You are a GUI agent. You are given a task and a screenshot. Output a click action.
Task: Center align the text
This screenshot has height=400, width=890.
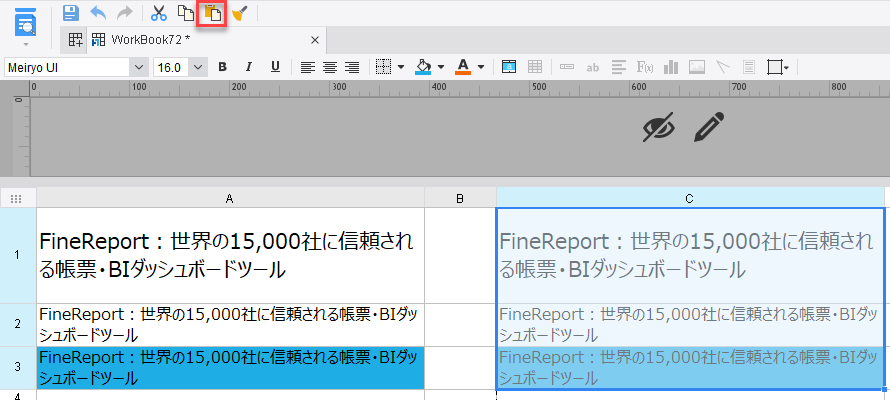[x=330, y=68]
